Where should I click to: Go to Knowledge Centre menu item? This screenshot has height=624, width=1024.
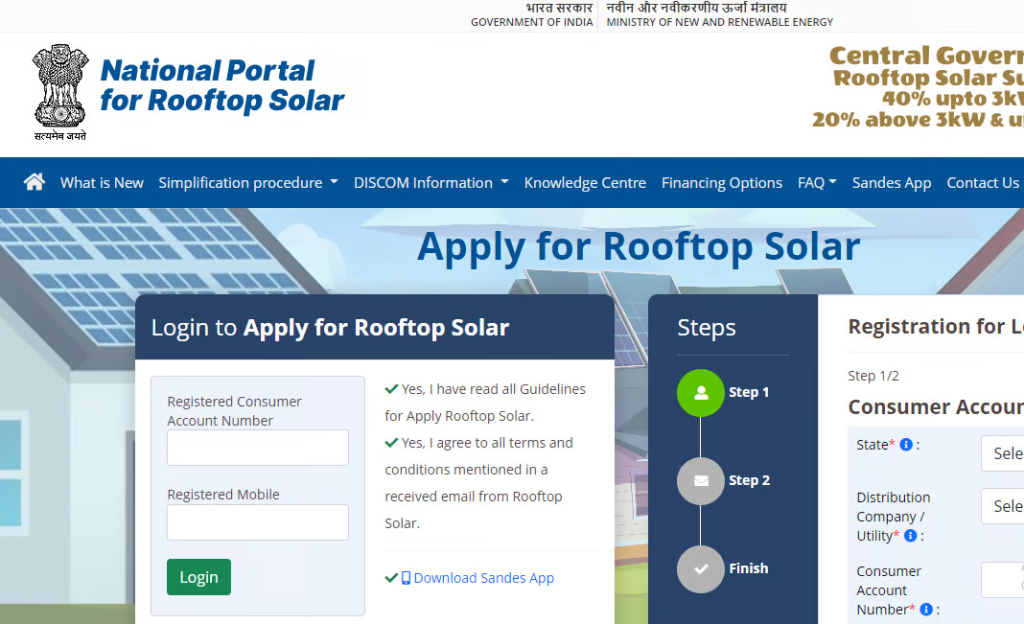585,183
